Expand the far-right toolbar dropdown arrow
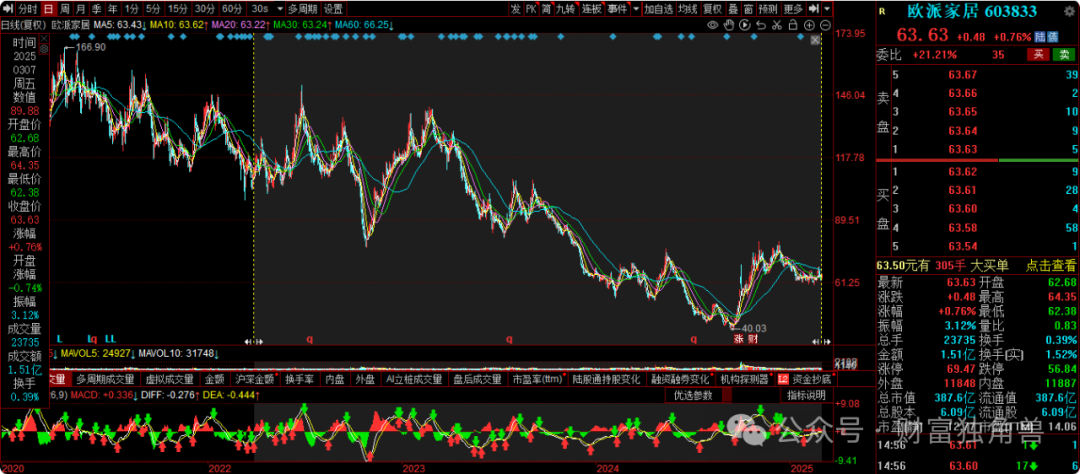 827,9
